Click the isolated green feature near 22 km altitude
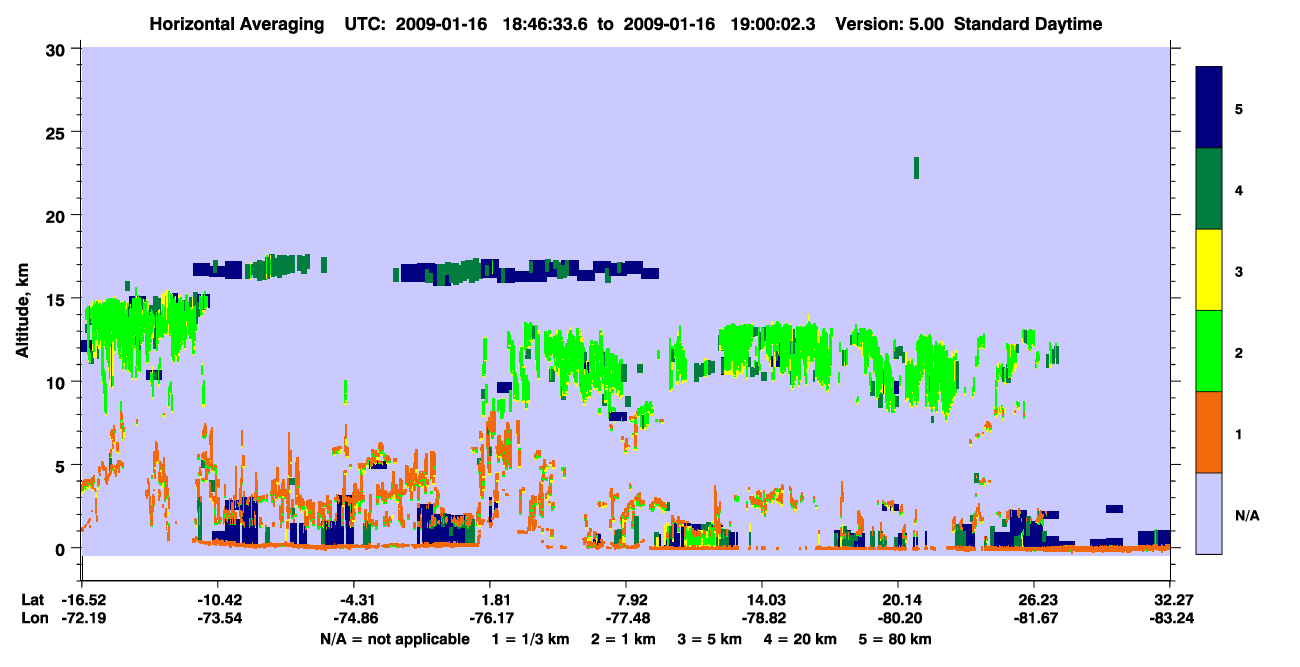1300x667 pixels. click(916, 168)
